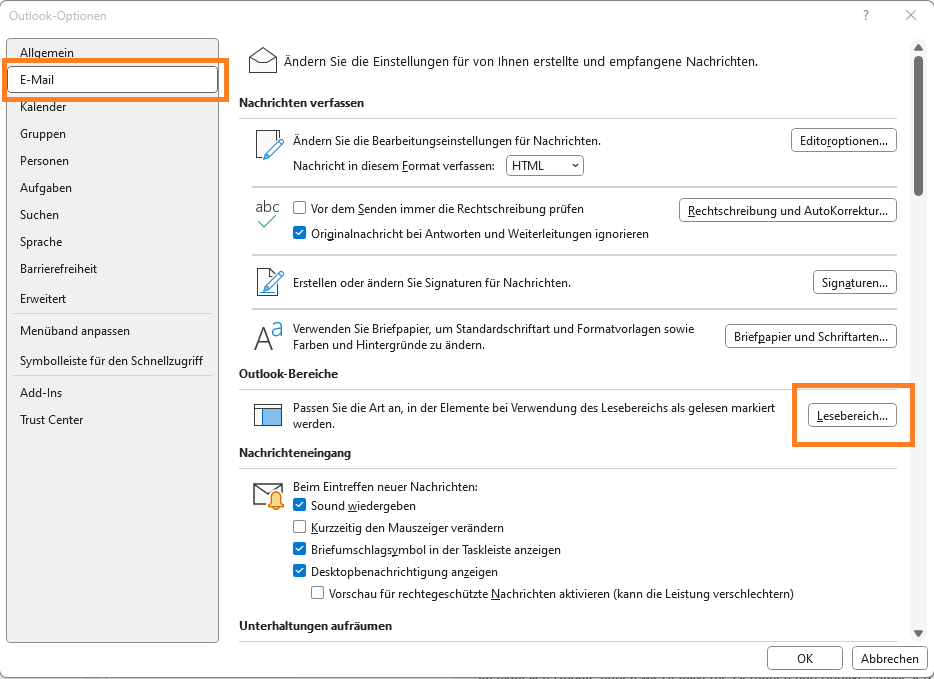Disable Desktopbenachrichtigung anzeigen
Viewport: 934px width, 679px height.
point(299,569)
